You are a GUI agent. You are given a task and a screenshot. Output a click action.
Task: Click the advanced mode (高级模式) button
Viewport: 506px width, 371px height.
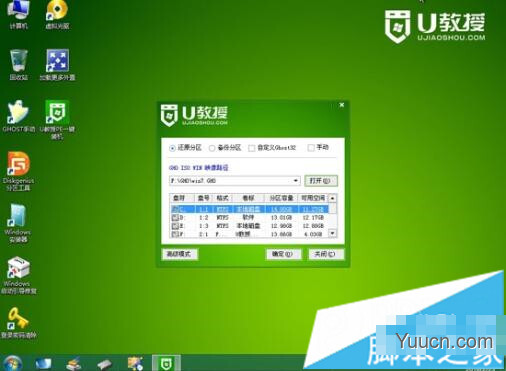pyautogui.click(x=179, y=254)
